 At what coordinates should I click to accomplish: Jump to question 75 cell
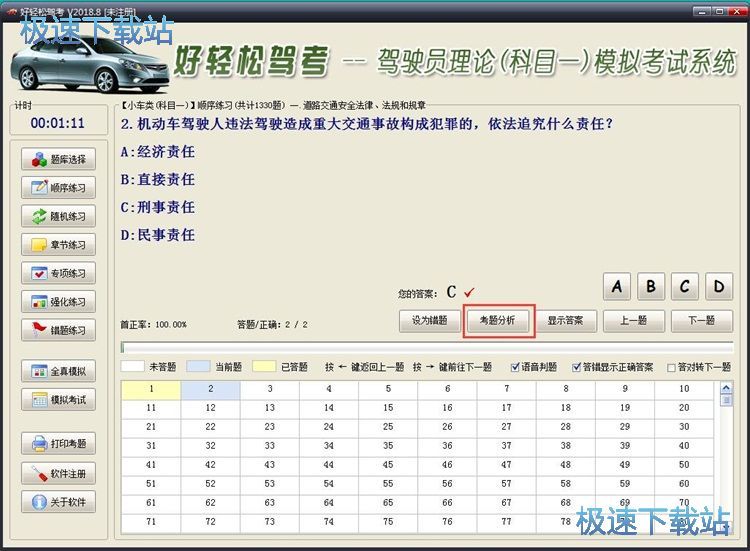point(388,522)
